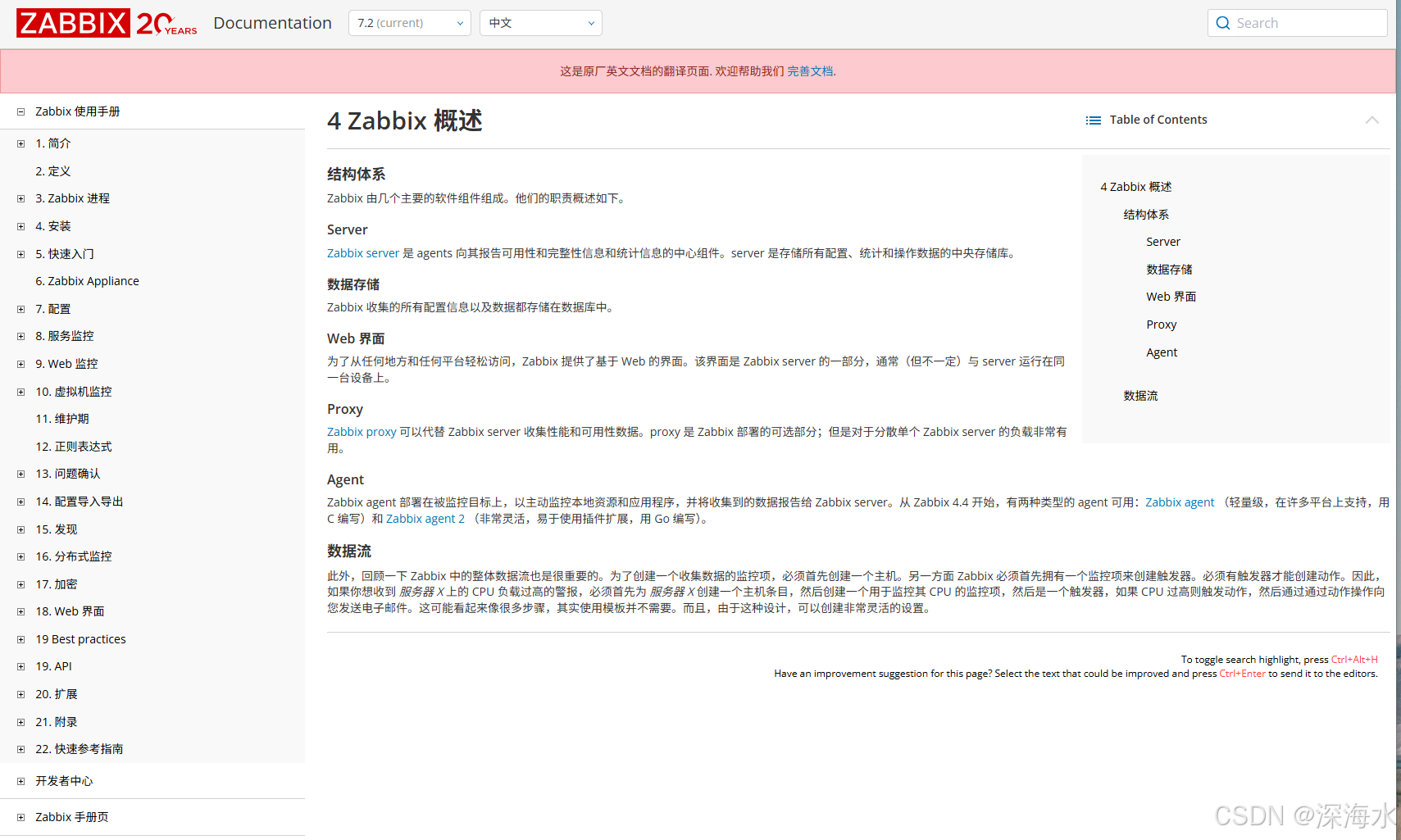The width and height of the screenshot is (1401, 840).
Task: Click the Agent section heading in article
Action: click(x=345, y=480)
